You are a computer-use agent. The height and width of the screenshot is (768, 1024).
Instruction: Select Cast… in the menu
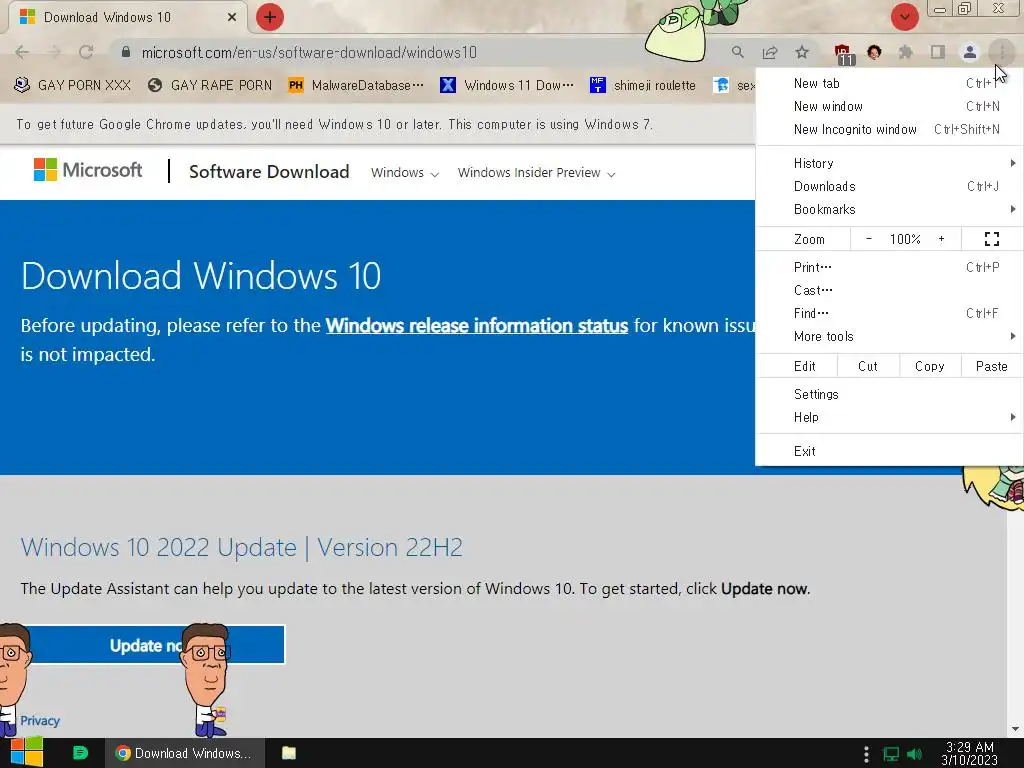click(x=889, y=290)
